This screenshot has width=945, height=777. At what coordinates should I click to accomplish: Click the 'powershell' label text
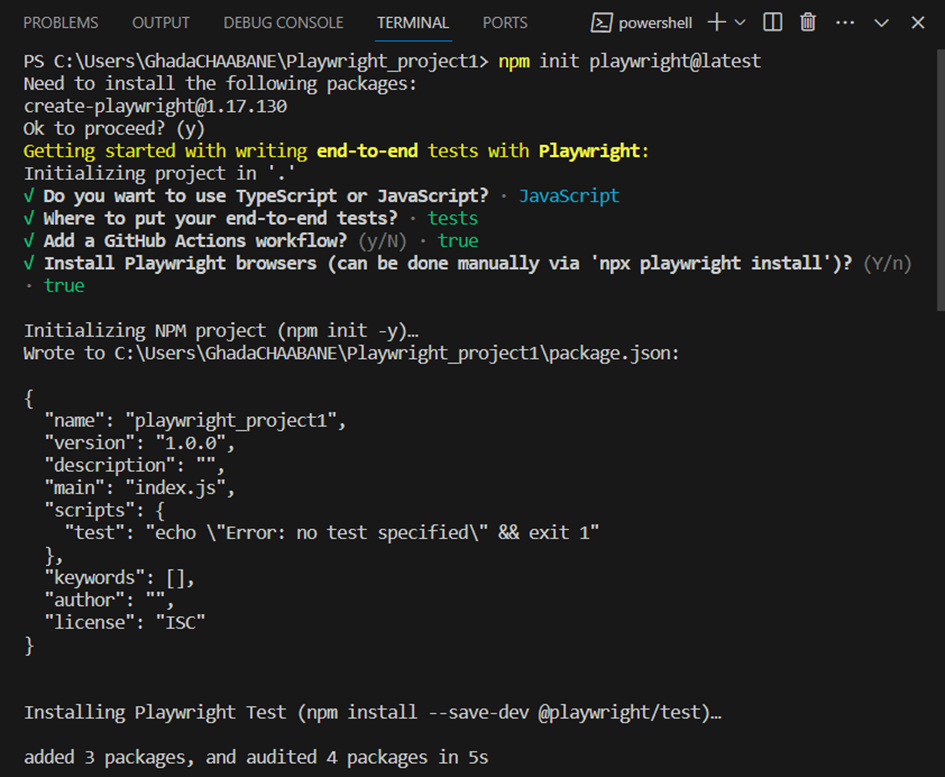click(655, 21)
